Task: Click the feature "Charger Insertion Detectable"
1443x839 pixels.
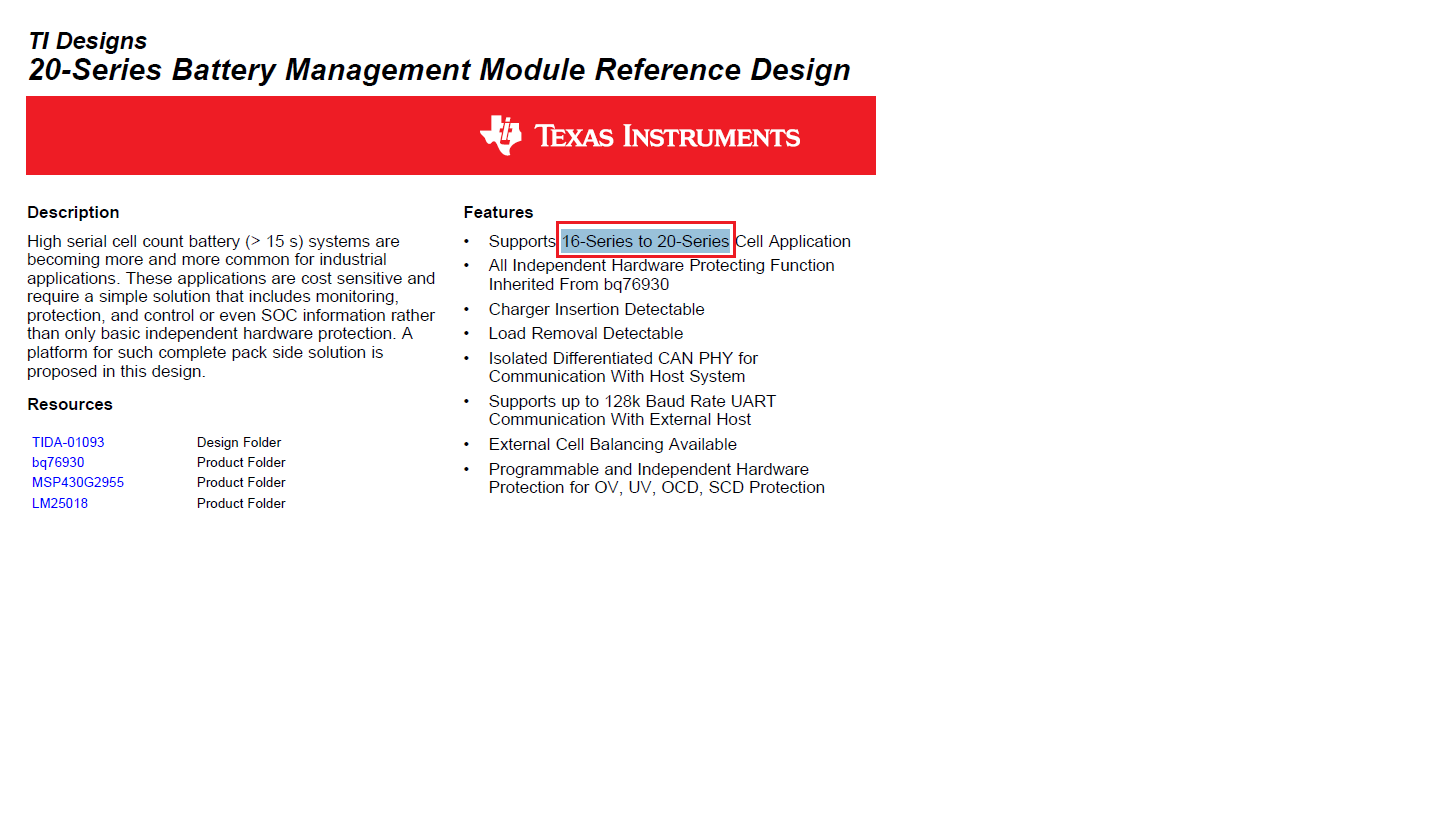Action: coord(597,309)
